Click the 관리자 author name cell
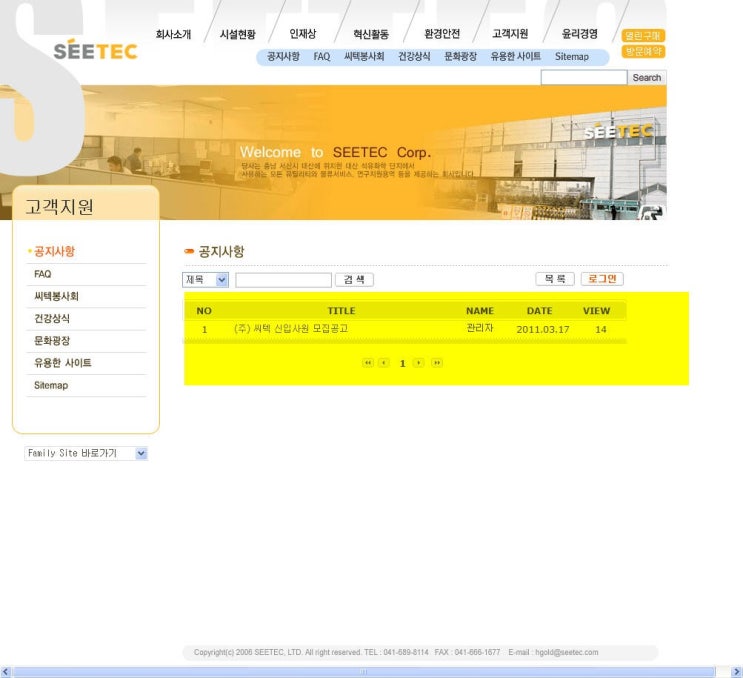Viewport: 743px width, 678px height. pos(480,328)
